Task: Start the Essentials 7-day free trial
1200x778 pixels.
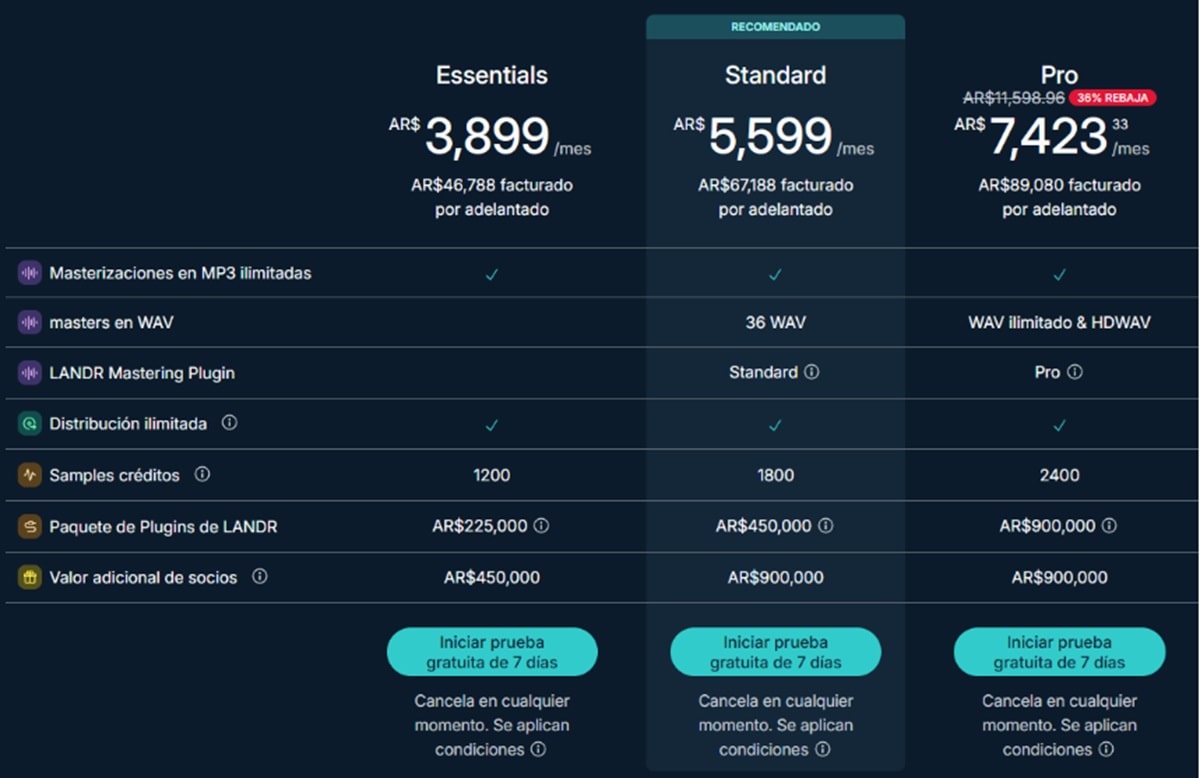Action: [x=492, y=652]
